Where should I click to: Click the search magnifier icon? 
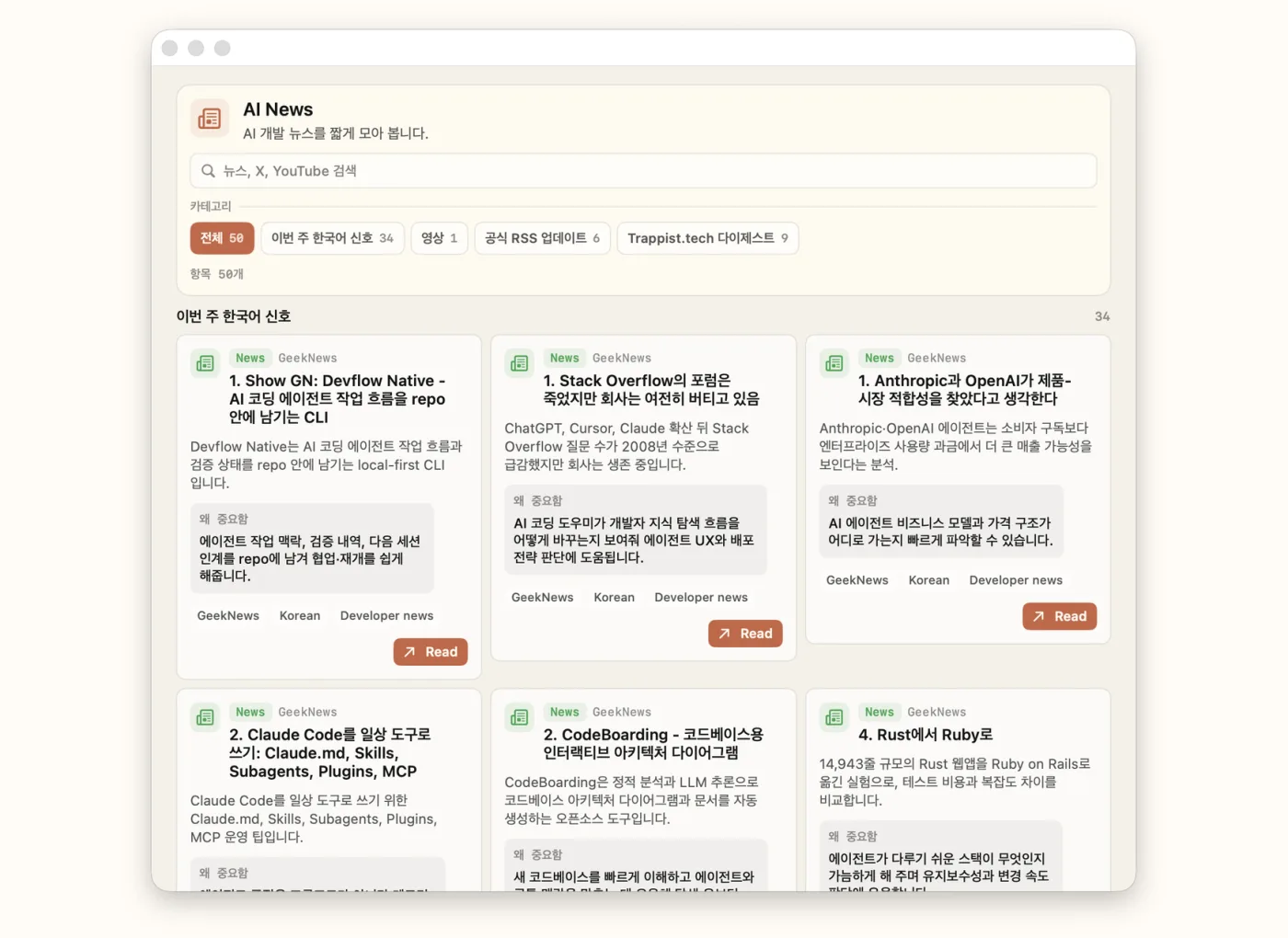point(209,171)
